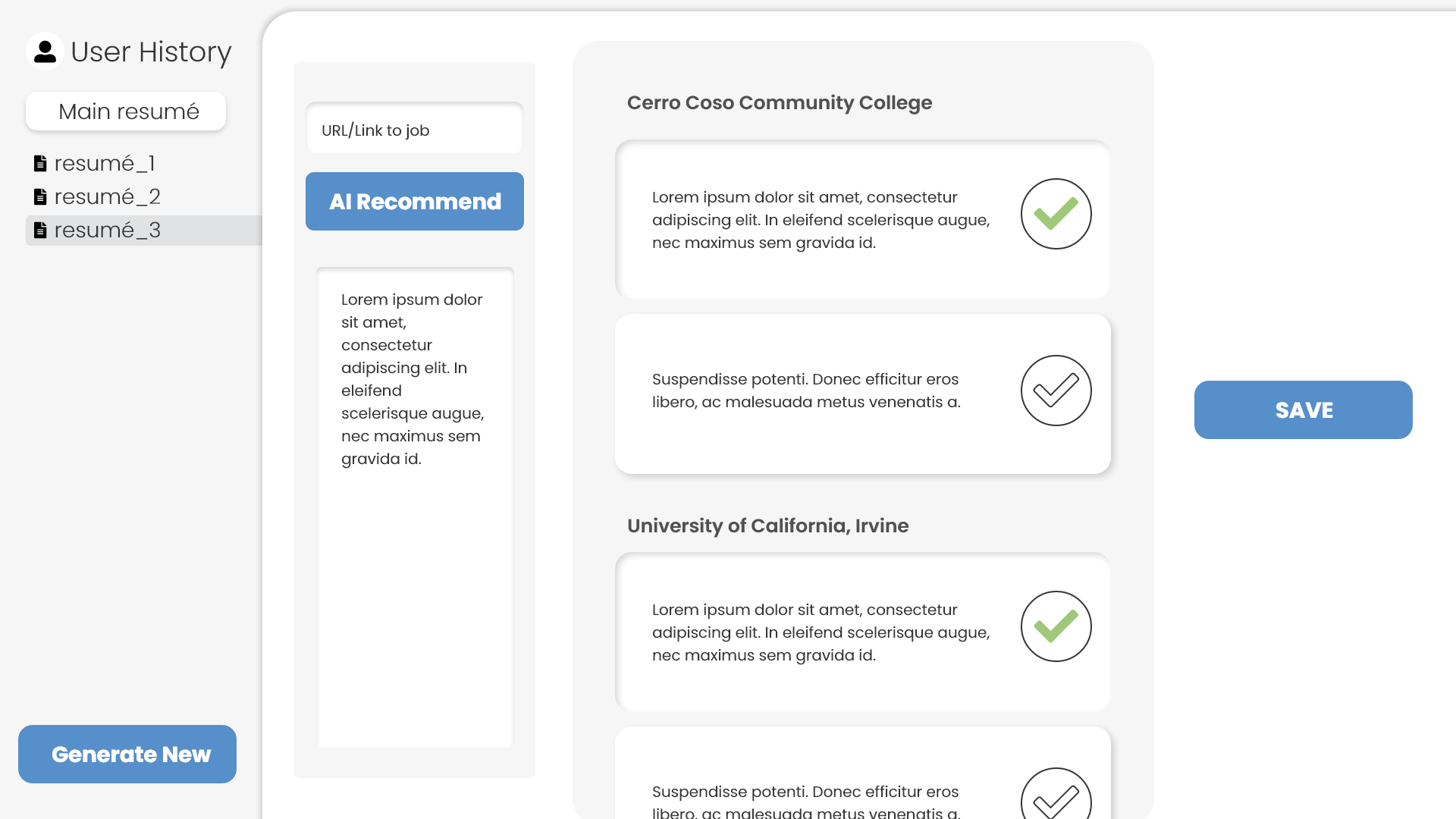Viewport: 1456px width, 819px height.
Task: Click Generate New to create a resumé
Action: [x=127, y=754]
